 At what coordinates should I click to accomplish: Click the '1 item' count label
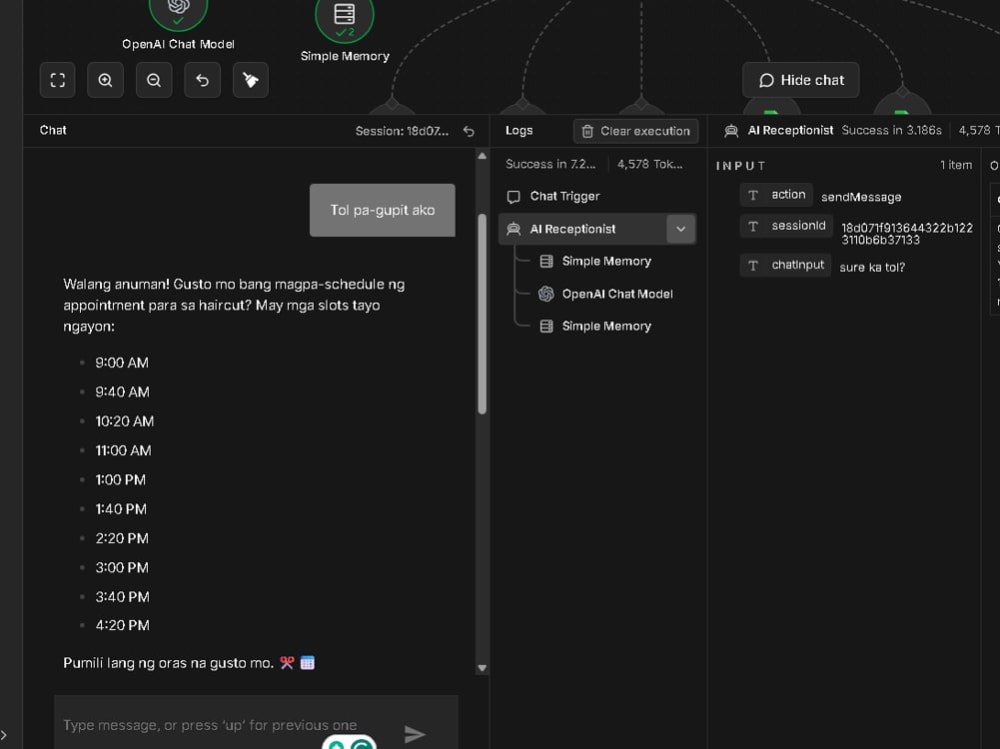pyautogui.click(x=956, y=165)
